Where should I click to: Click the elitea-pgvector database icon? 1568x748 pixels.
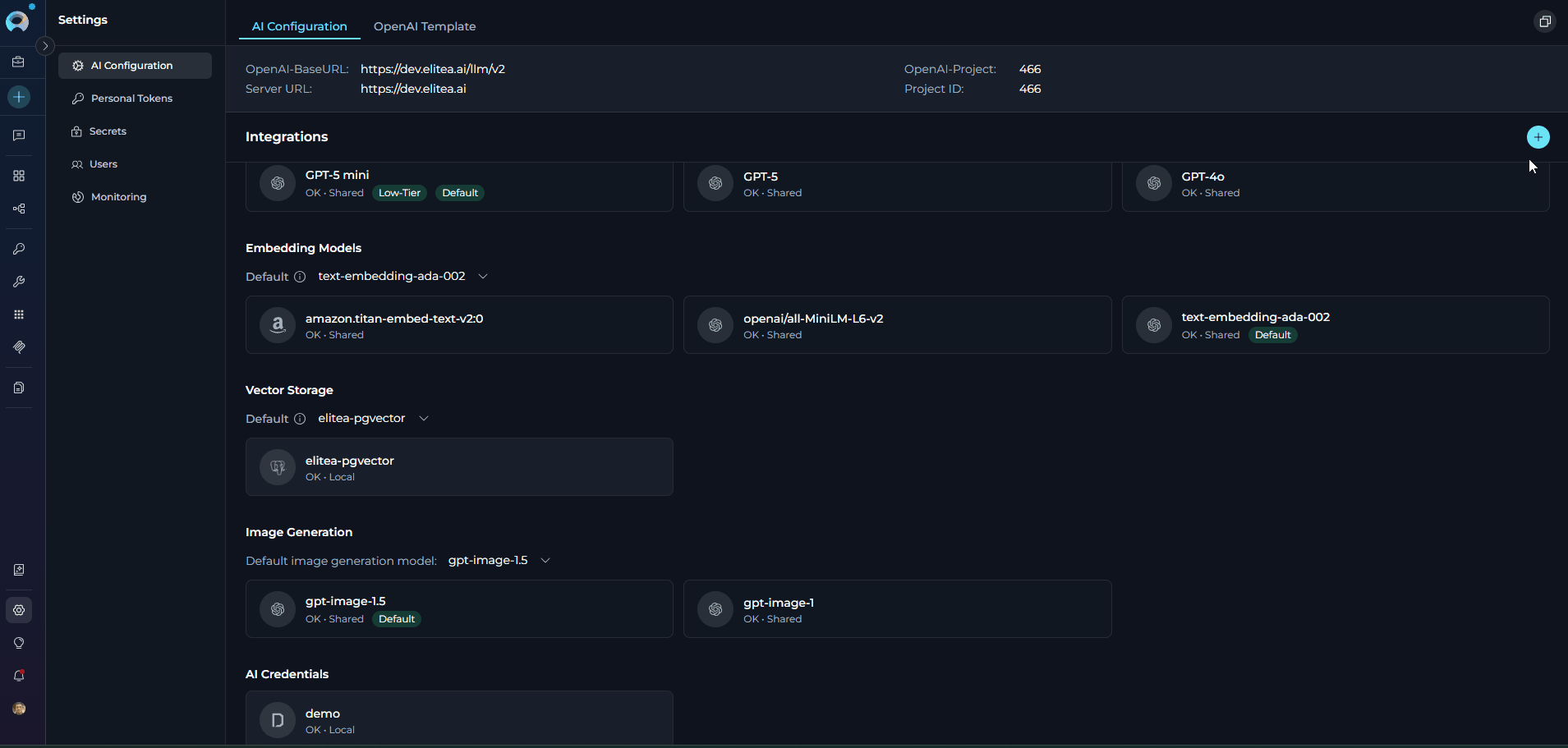coord(278,467)
